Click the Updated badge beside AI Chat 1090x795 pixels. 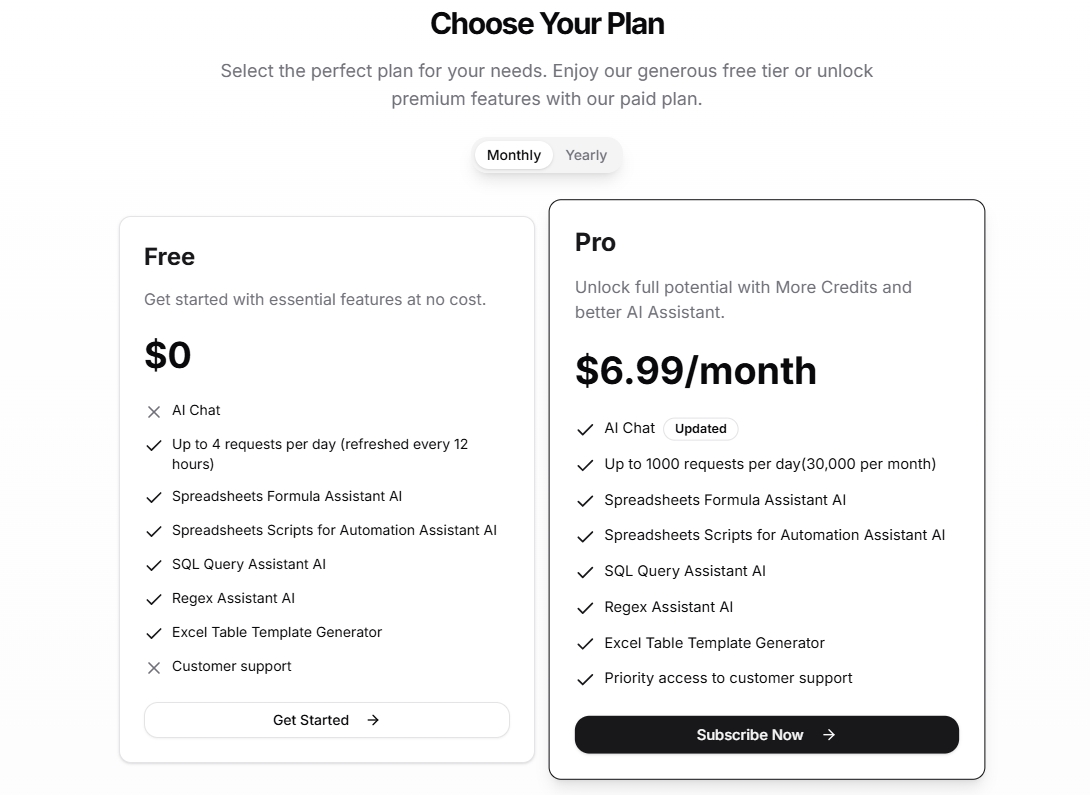700,429
